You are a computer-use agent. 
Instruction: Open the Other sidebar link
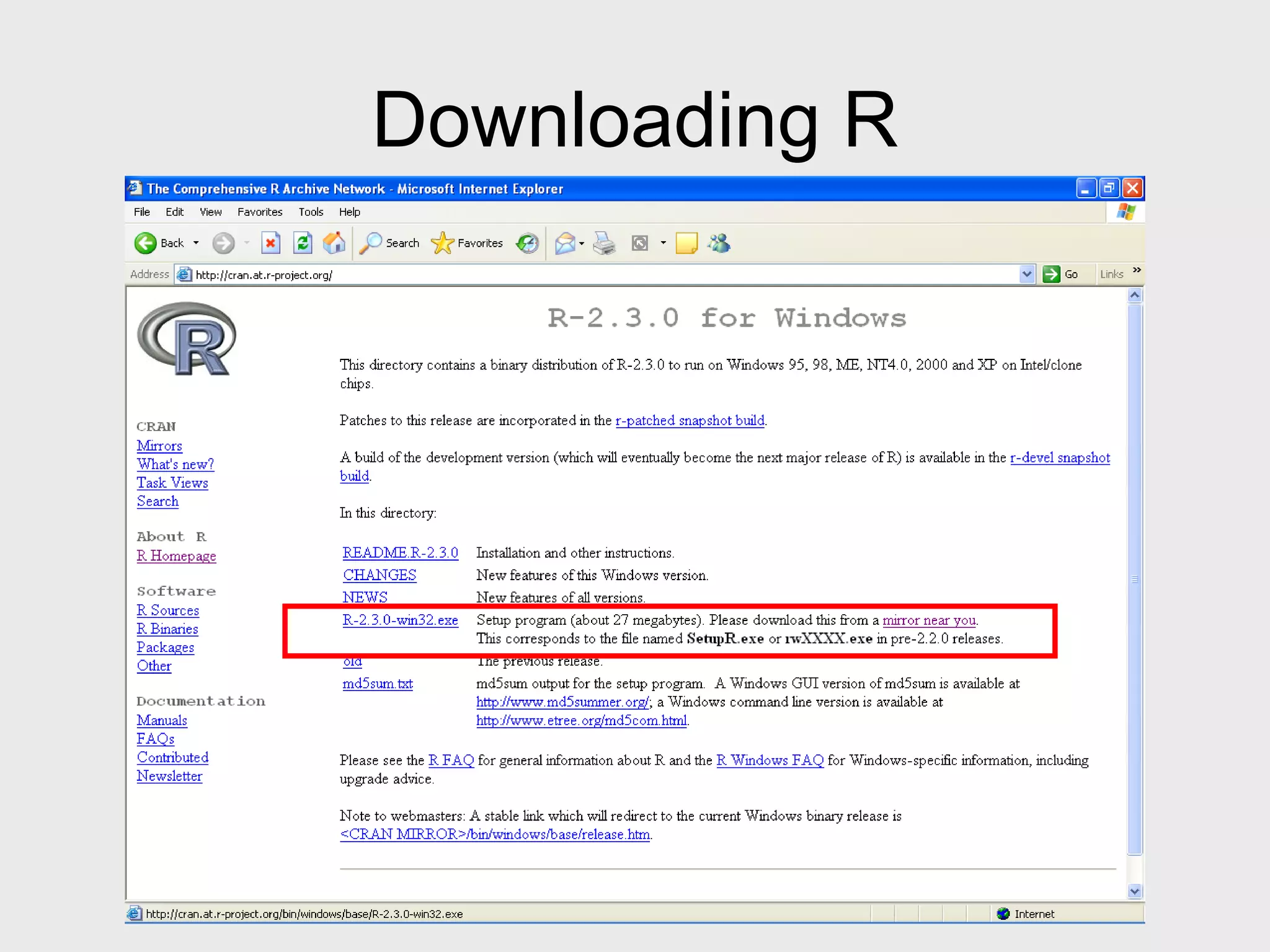coord(154,667)
